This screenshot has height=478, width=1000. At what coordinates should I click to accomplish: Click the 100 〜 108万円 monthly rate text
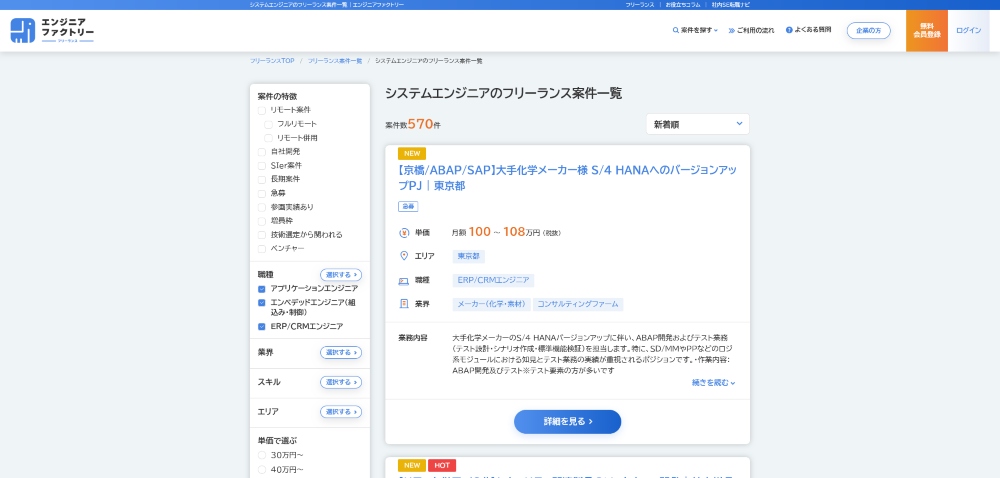tap(506, 232)
